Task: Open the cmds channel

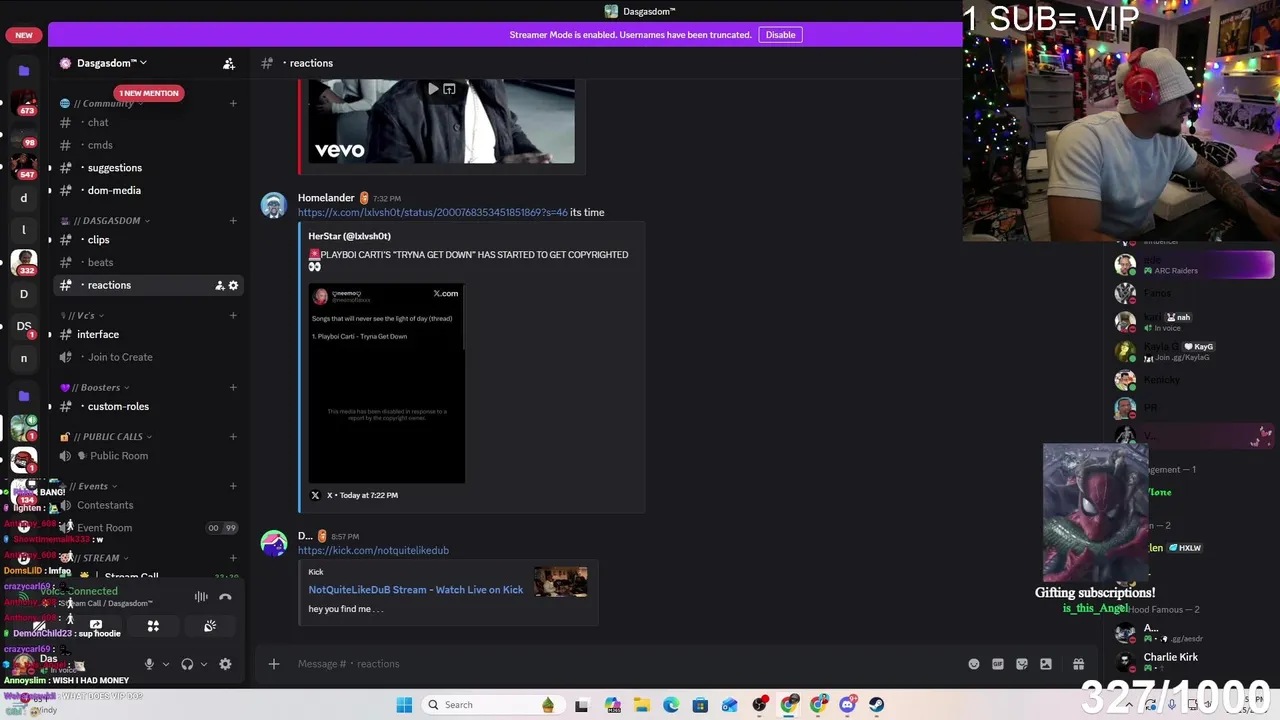Action: click(x=147, y=145)
